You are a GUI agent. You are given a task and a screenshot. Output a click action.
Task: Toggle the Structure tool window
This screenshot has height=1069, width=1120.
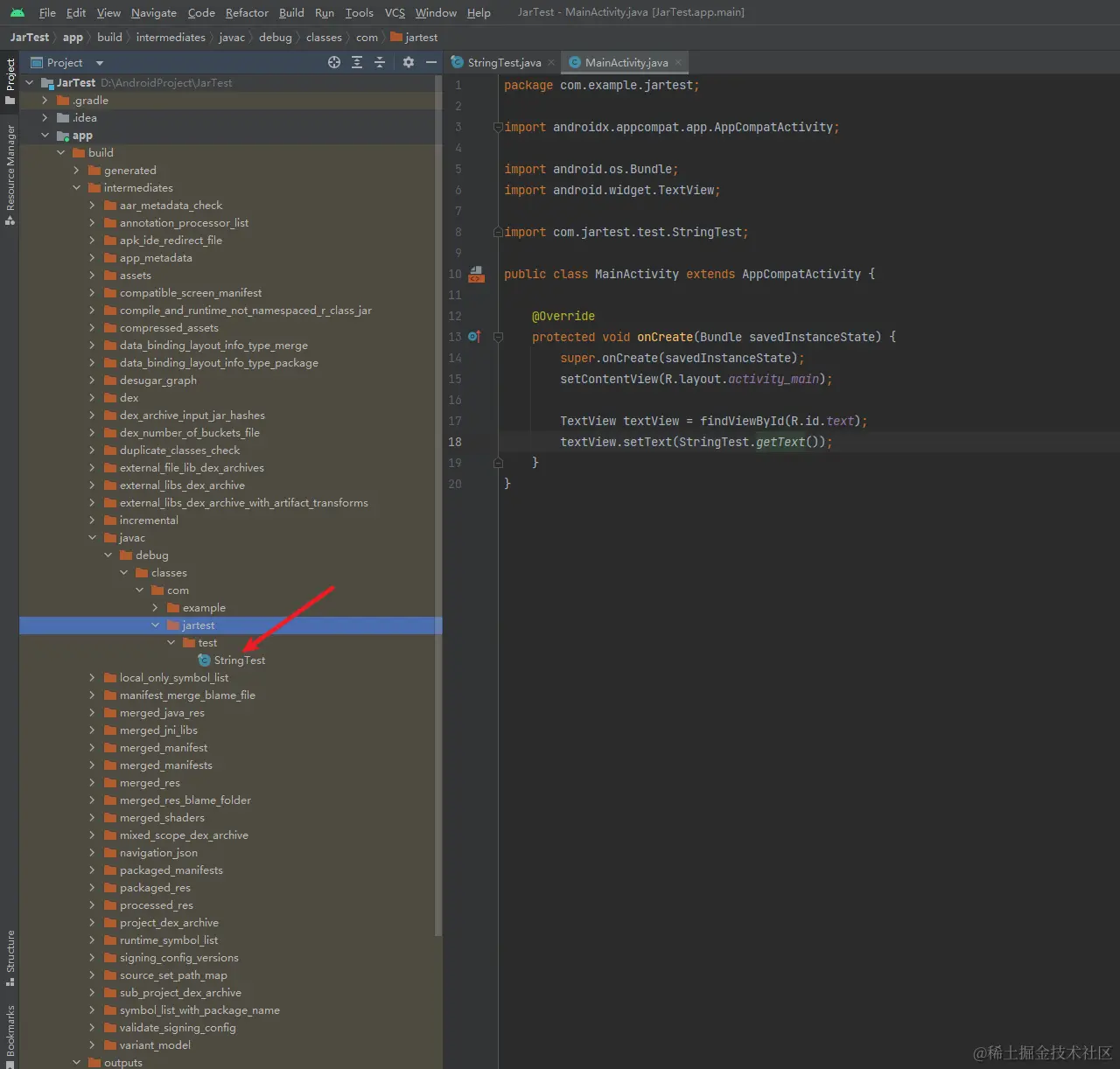pyautogui.click(x=10, y=957)
